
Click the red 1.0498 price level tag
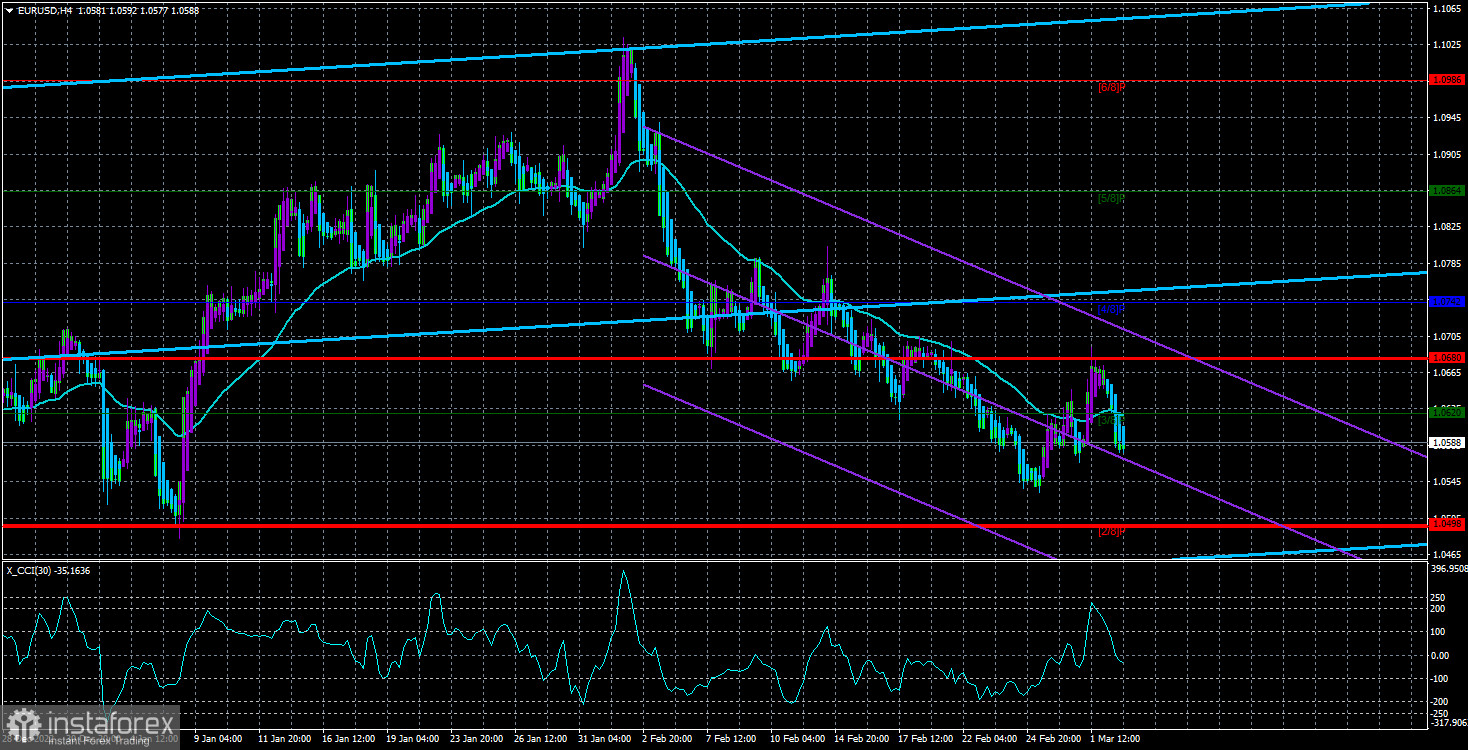[1446, 523]
